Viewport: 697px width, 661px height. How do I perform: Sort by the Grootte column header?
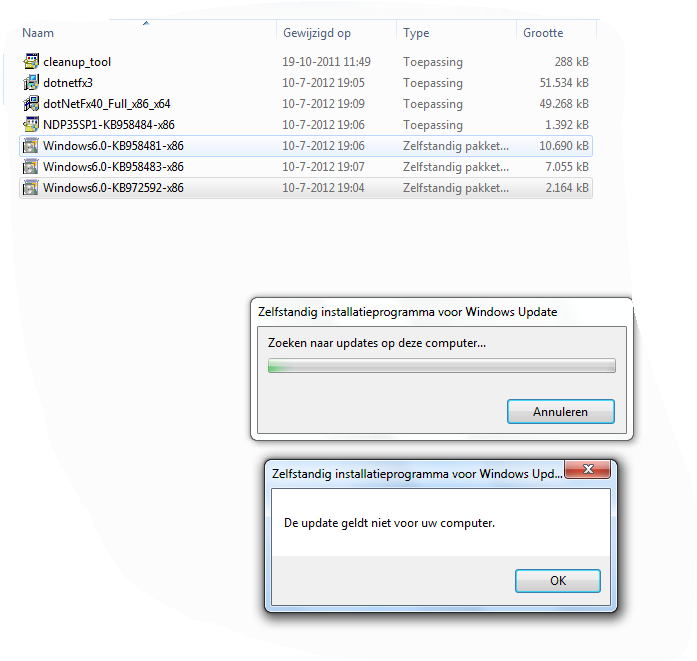coord(543,33)
